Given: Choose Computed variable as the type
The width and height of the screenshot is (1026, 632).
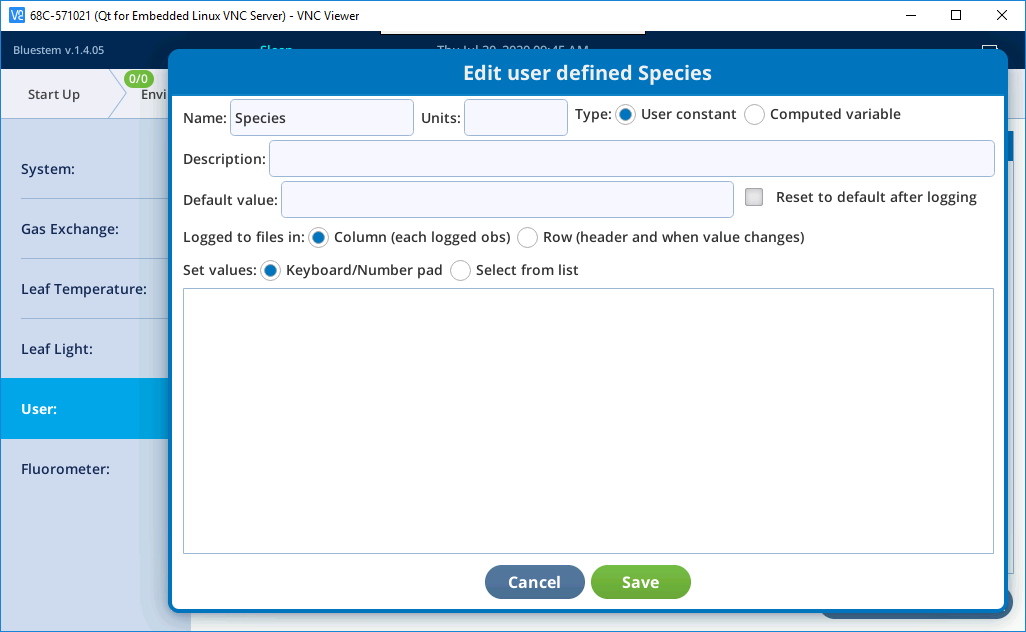Looking at the screenshot, I should (x=754, y=115).
